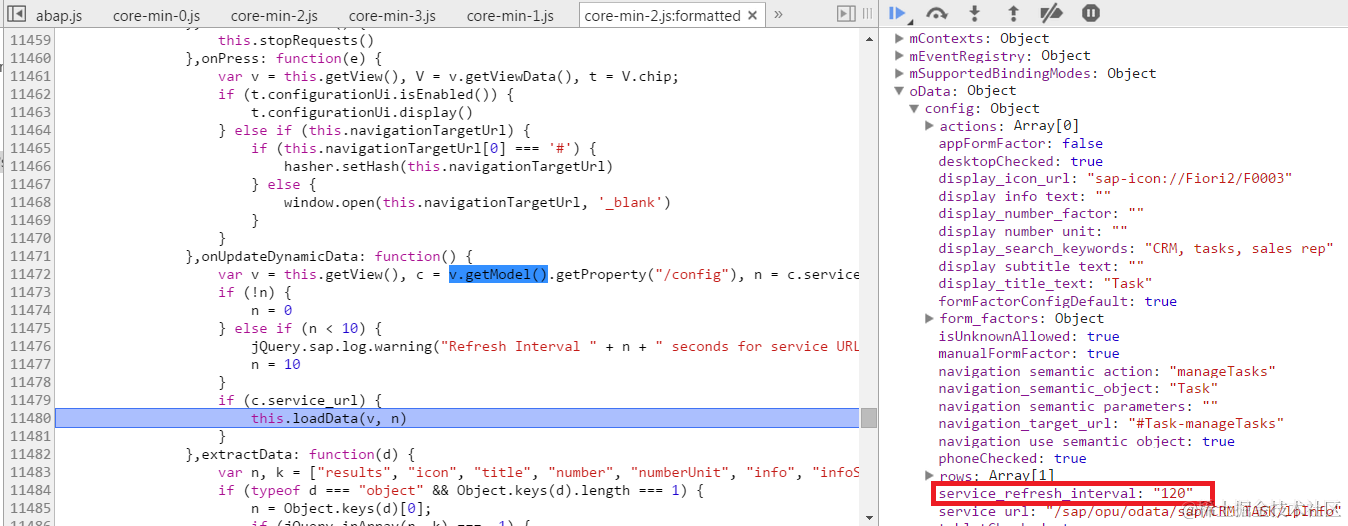Expand the rows array
The height and width of the screenshot is (526, 1348).
pos(930,476)
